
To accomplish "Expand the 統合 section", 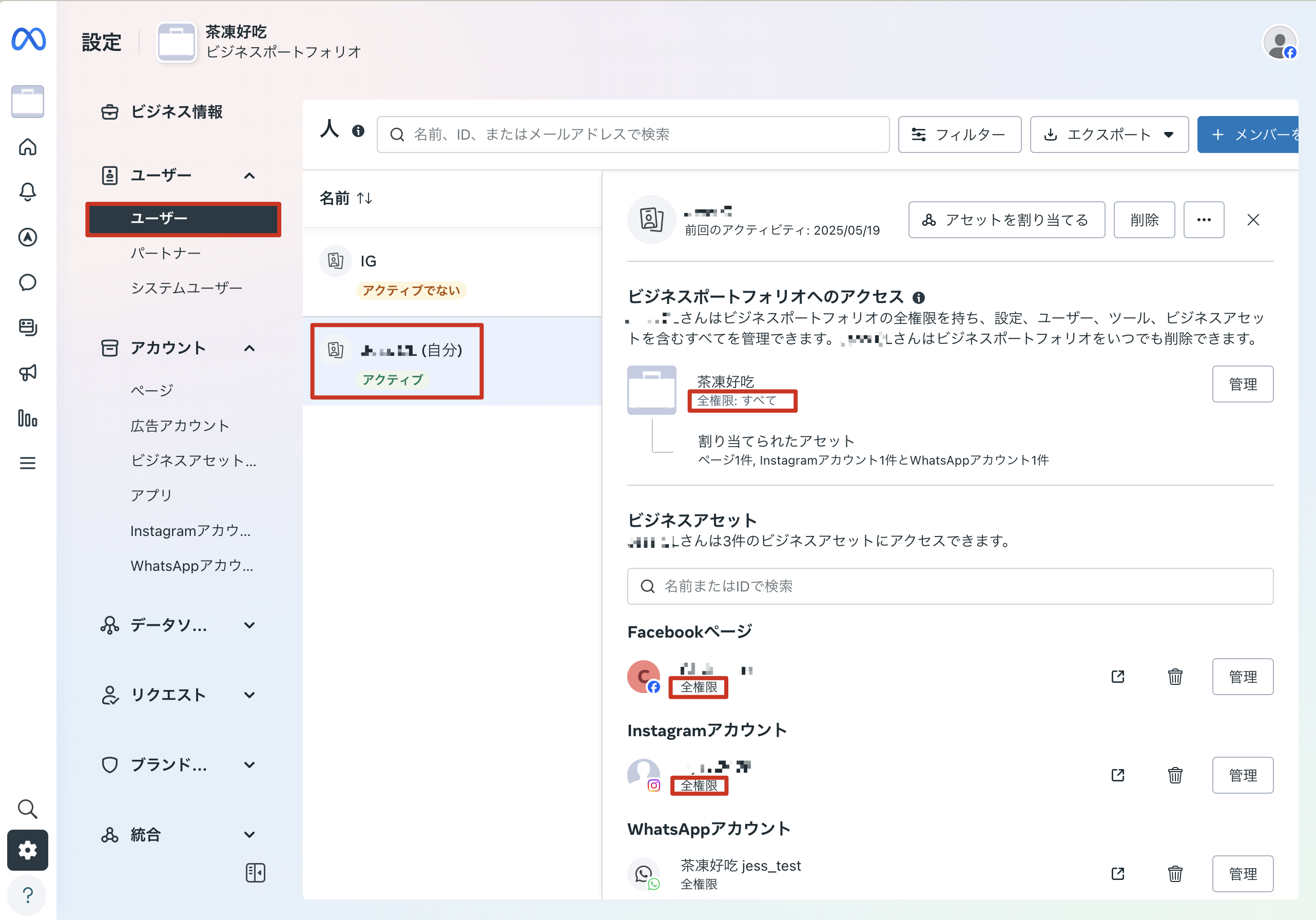I will (x=249, y=835).
